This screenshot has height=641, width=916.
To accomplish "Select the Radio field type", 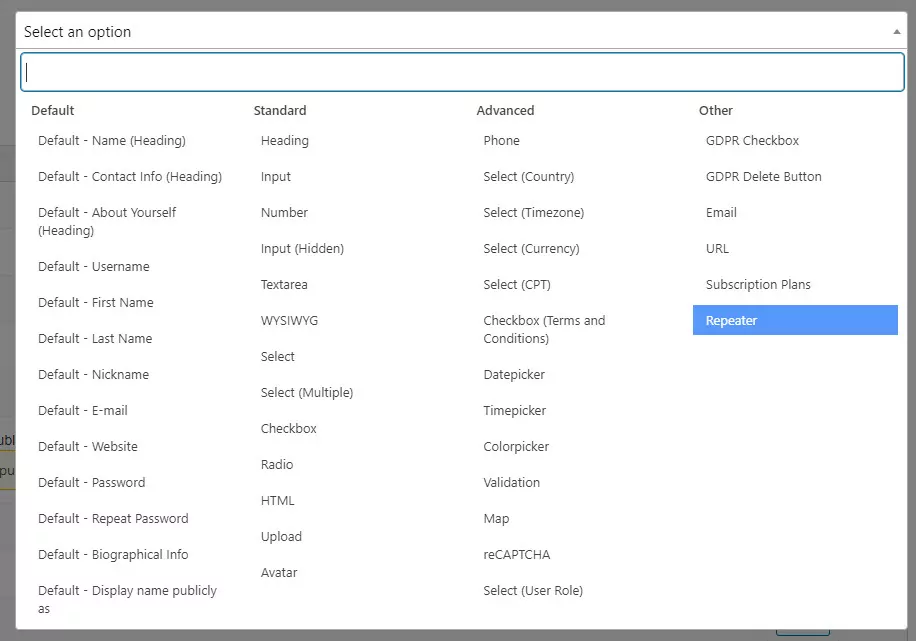I will 277,464.
